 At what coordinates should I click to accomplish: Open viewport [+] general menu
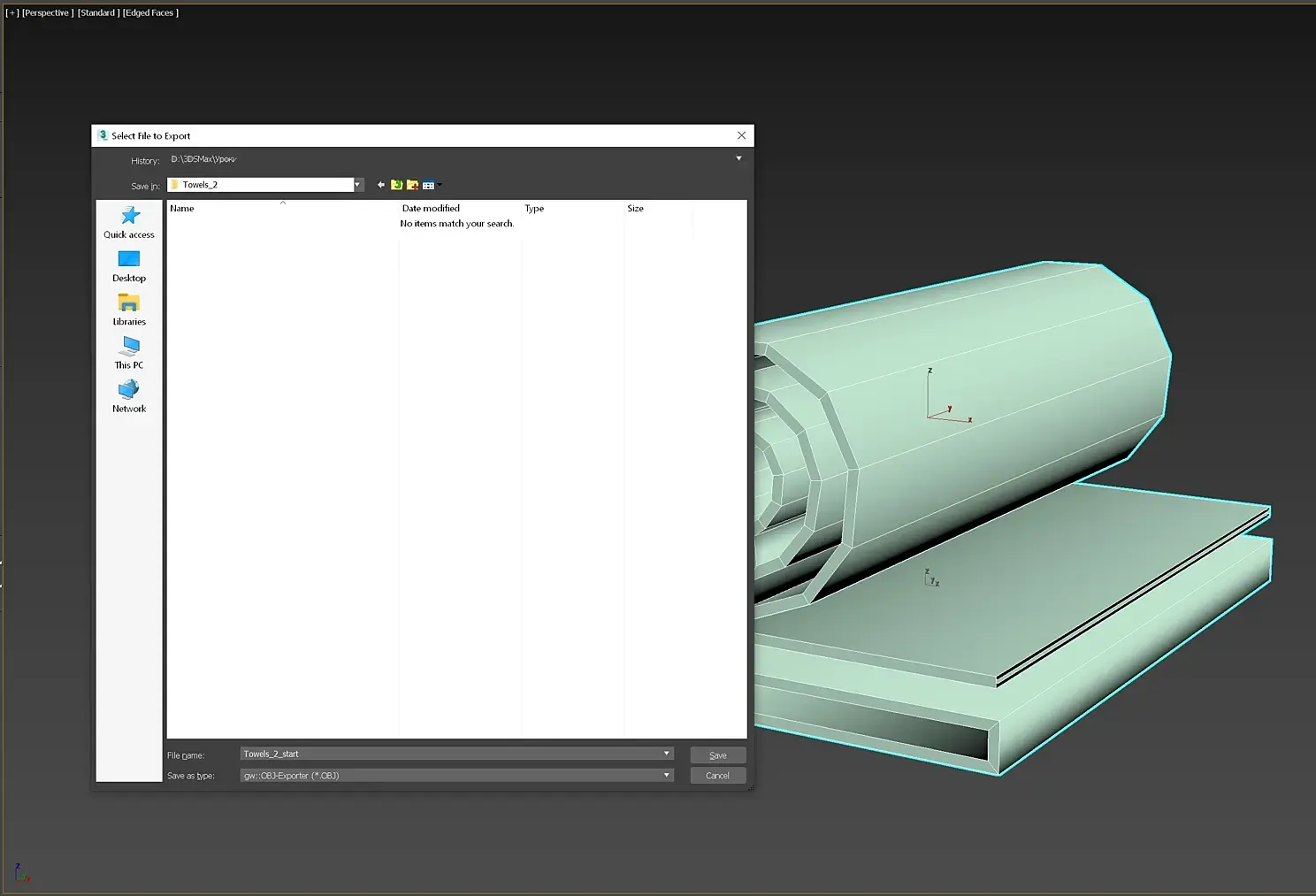pyautogui.click(x=12, y=12)
